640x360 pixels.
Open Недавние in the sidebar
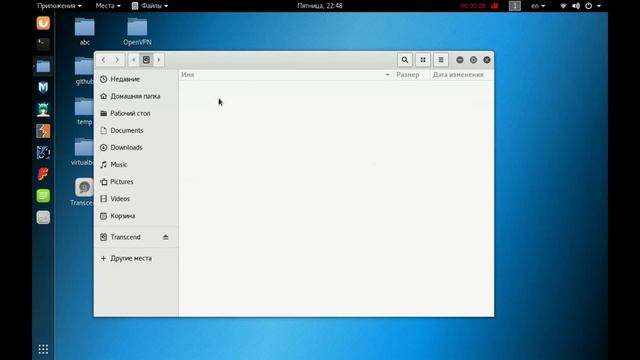136,79
